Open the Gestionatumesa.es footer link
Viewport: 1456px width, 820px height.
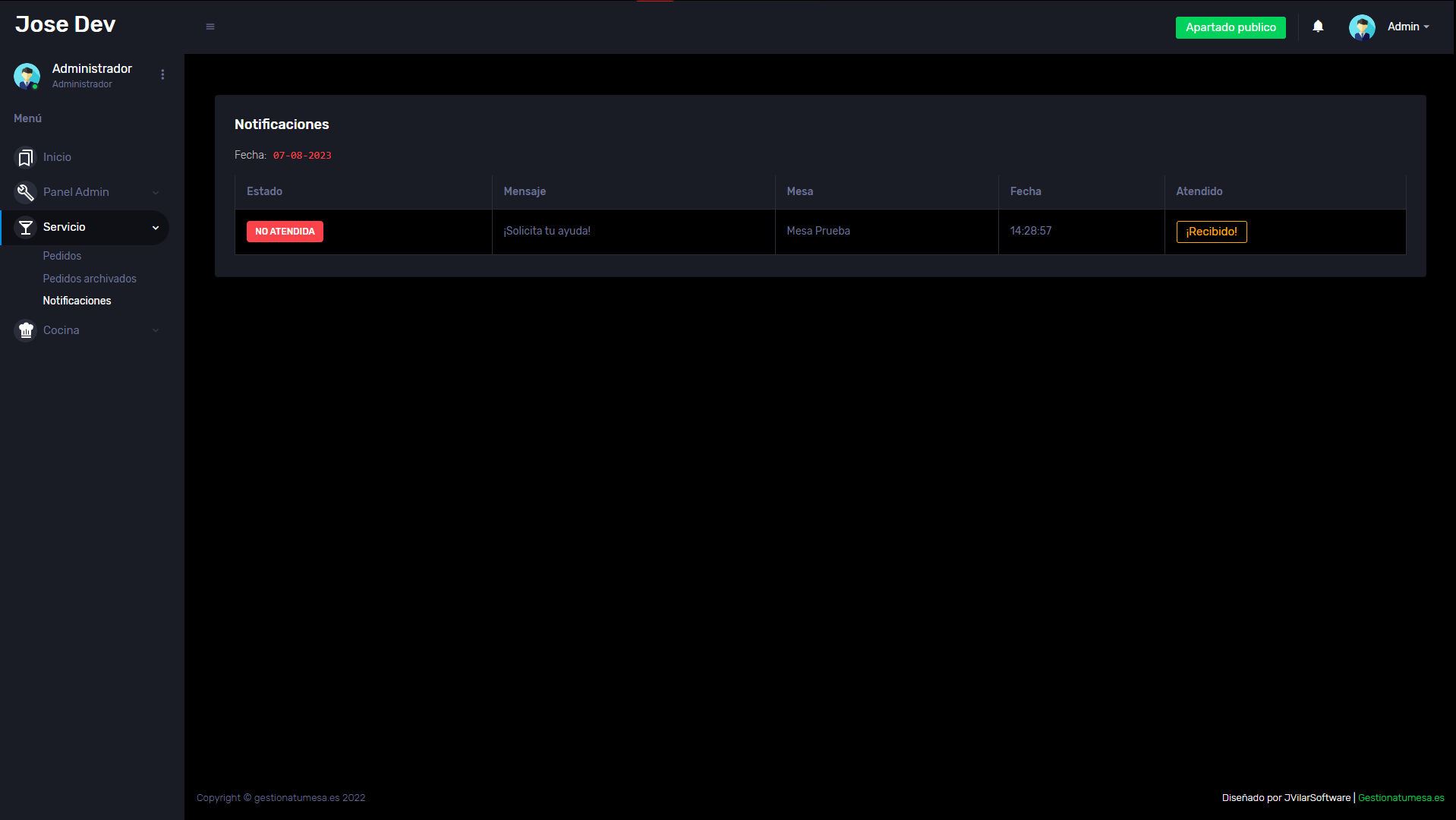pos(1401,797)
